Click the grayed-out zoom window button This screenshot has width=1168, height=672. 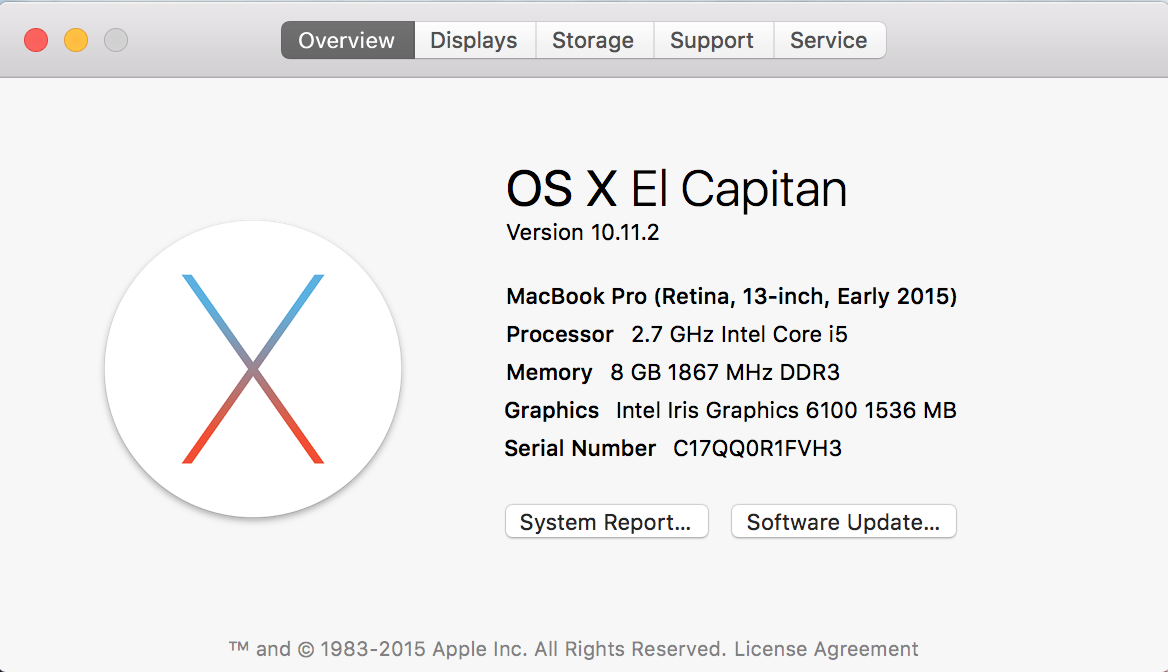tap(116, 40)
